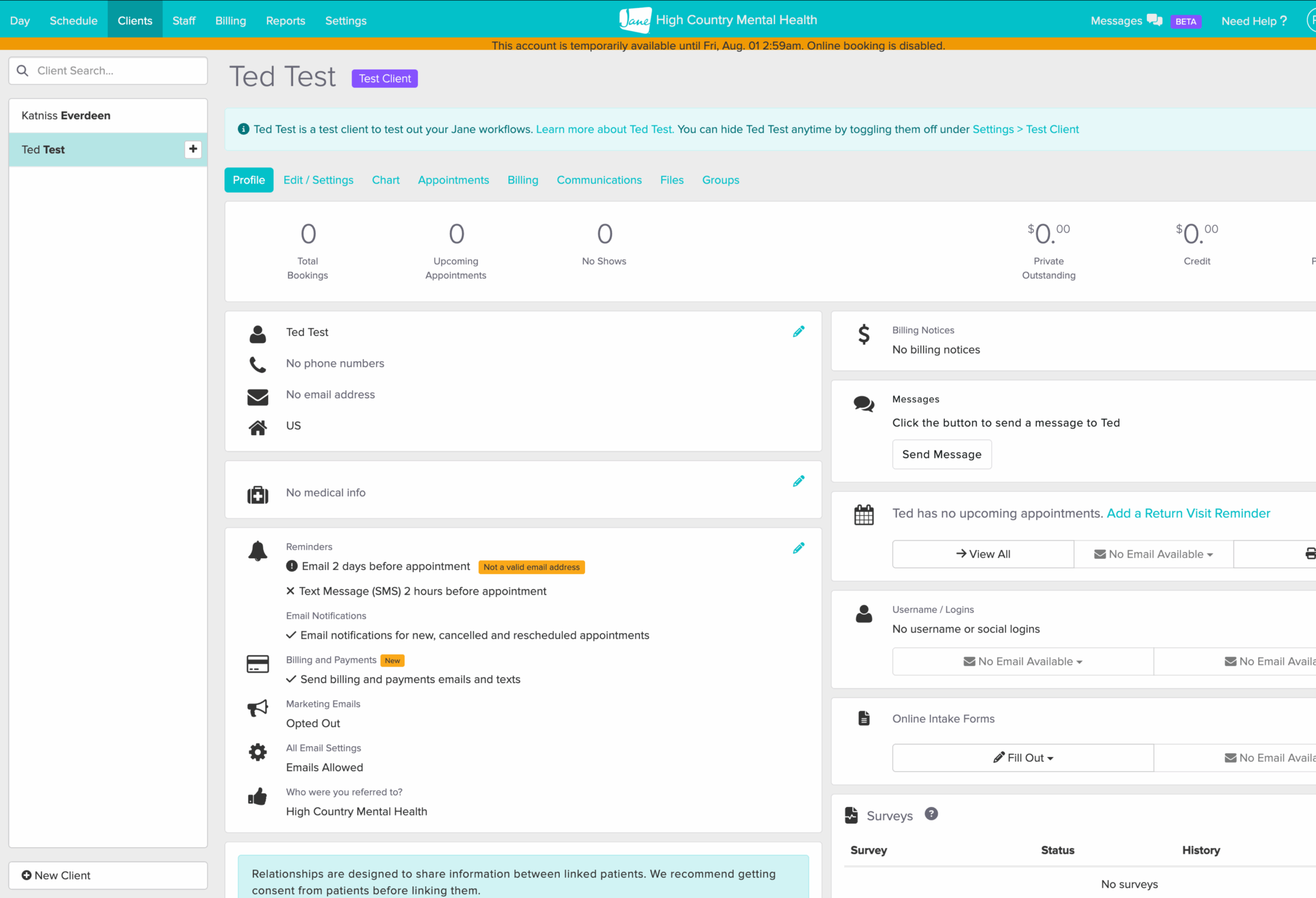Viewport: 1316px width, 898px height.
Task: Open Billing in the top navigation
Action: (230, 21)
